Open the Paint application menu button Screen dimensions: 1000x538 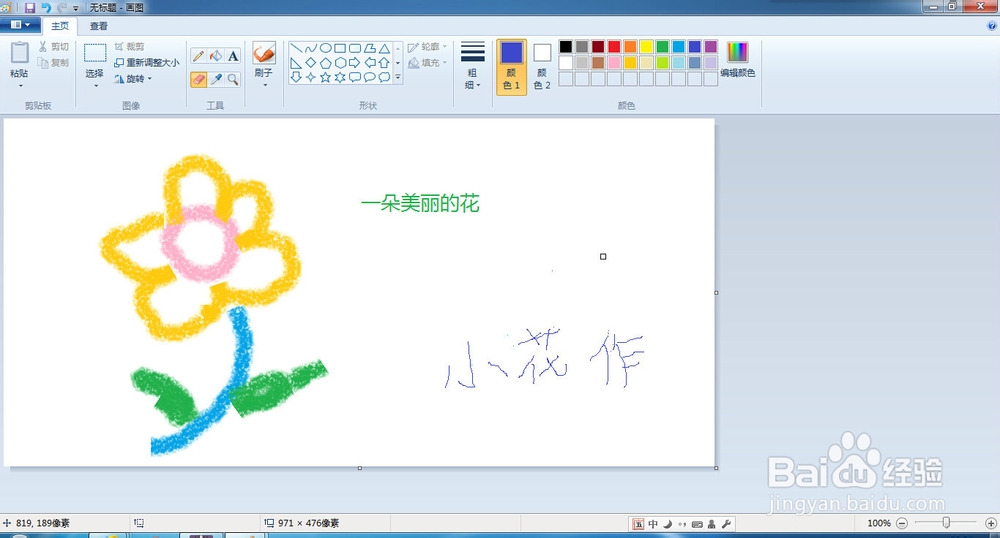pyautogui.click(x=20, y=25)
